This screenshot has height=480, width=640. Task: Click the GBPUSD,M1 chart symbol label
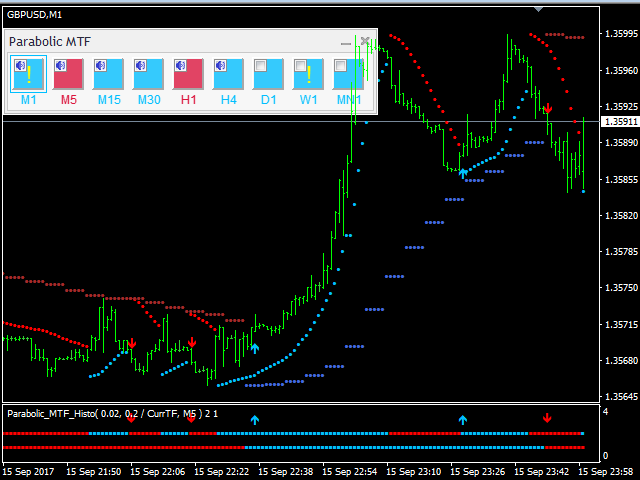pos(34,15)
